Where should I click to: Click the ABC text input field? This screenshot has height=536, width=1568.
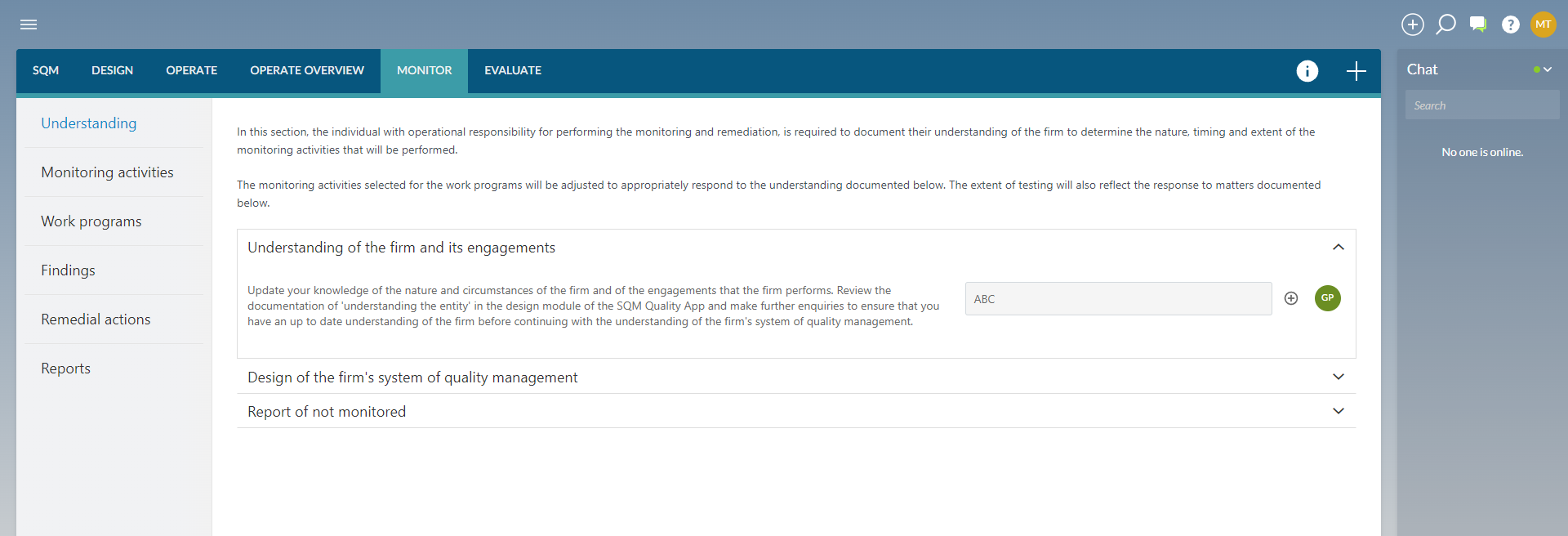click(1117, 299)
